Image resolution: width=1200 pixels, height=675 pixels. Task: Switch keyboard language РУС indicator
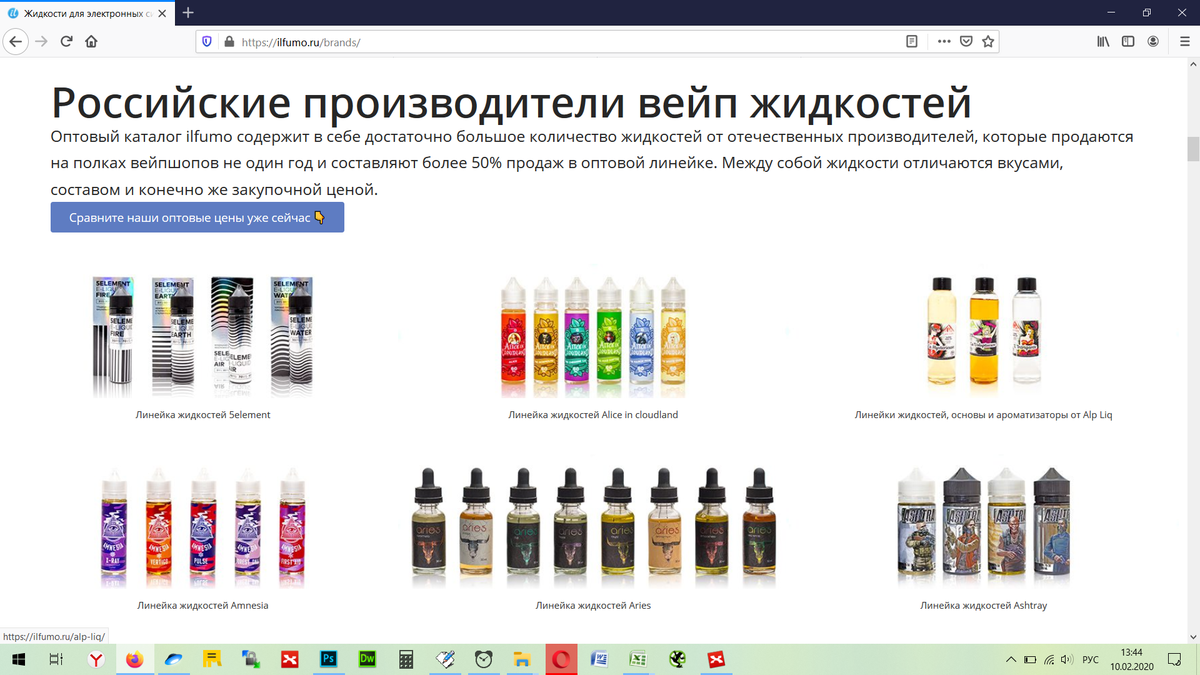pyautogui.click(x=1090, y=659)
